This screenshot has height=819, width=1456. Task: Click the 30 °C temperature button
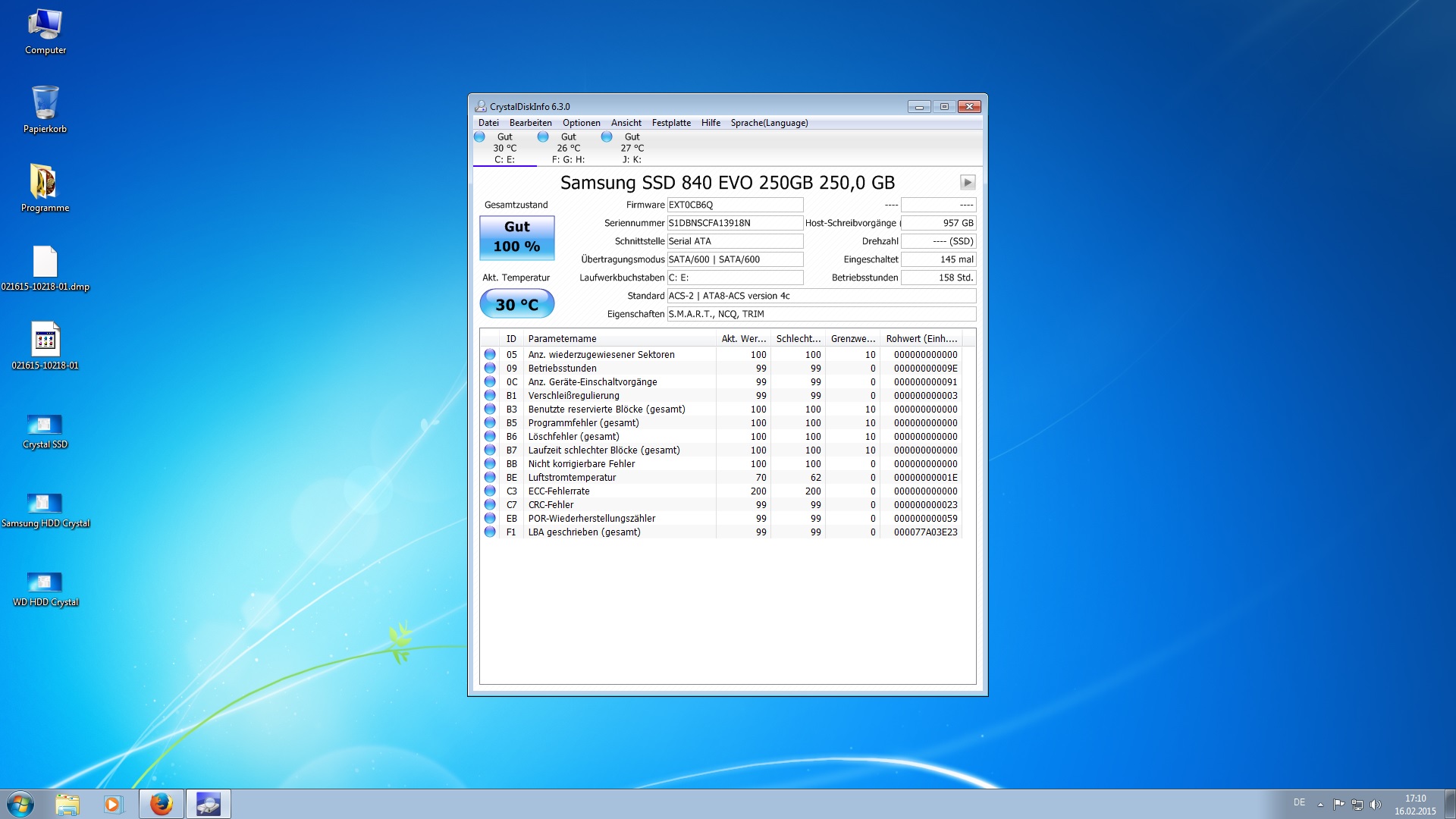517,304
